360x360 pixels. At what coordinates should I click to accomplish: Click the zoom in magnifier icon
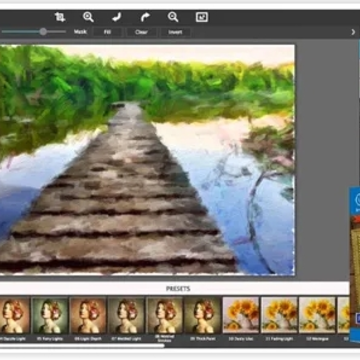tap(88, 17)
